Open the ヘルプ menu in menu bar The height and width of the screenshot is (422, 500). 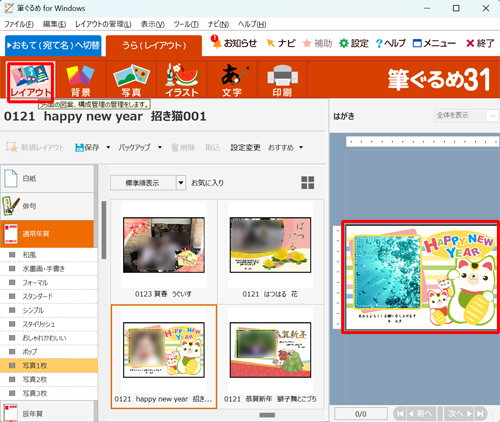tap(252, 24)
